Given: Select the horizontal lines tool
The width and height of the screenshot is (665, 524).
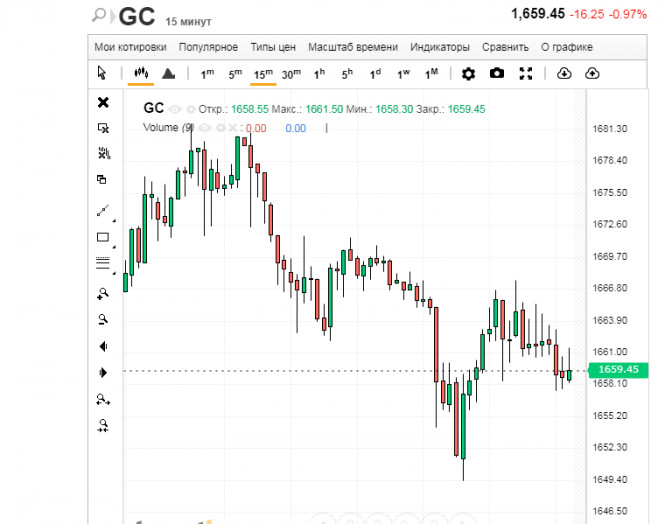Looking at the screenshot, I should point(103,263).
